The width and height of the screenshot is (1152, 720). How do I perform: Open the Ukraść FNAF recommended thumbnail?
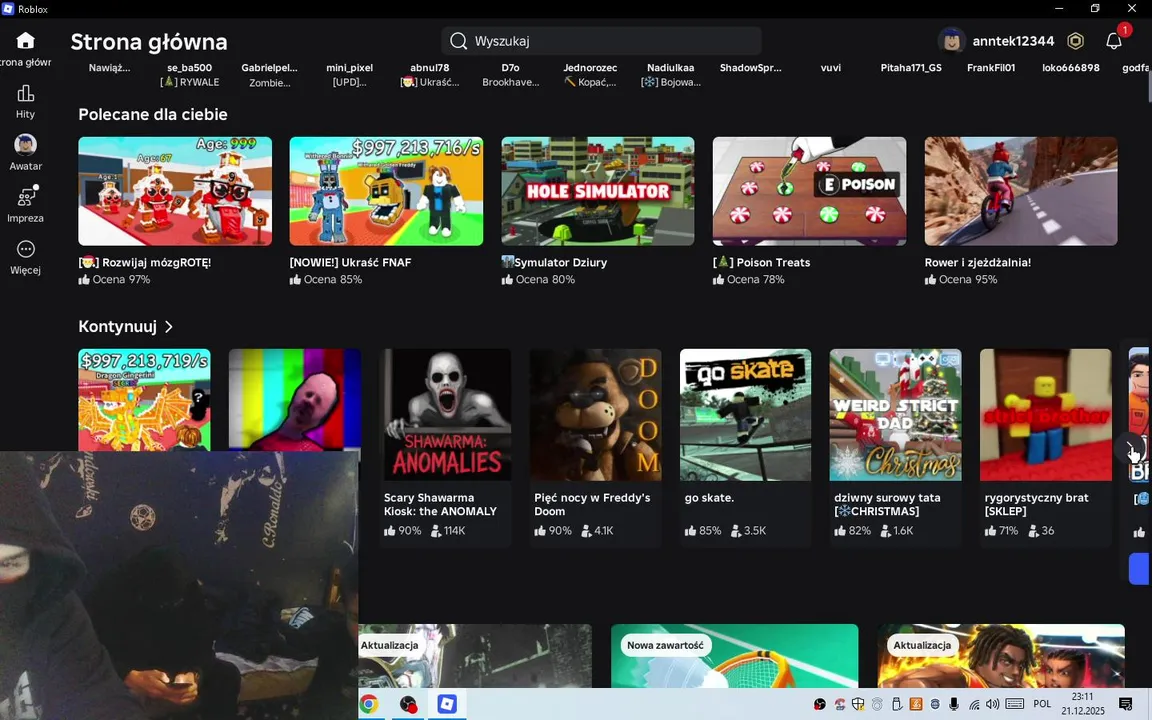tap(386, 191)
